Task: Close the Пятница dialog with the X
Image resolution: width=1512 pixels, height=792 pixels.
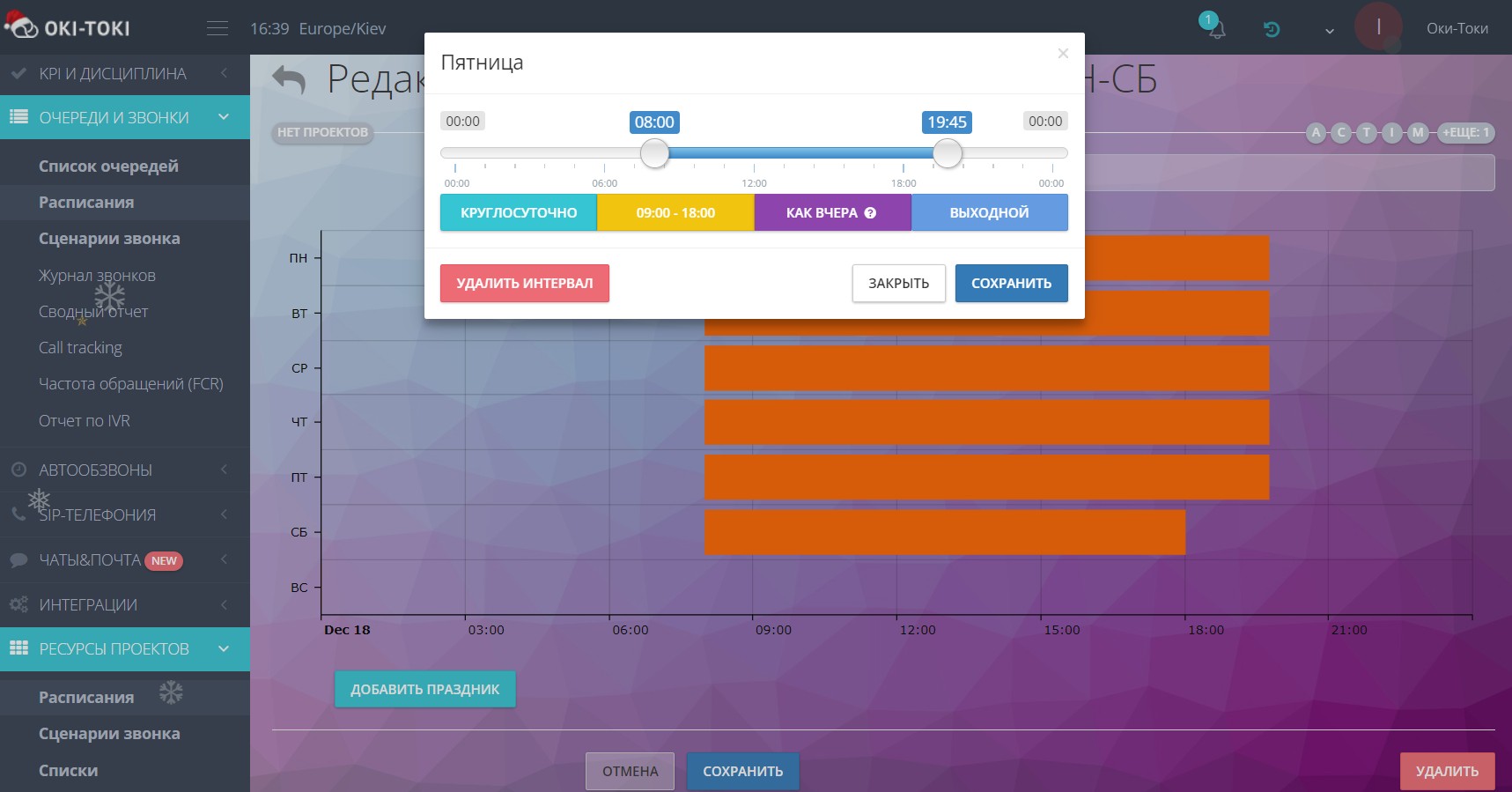Action: (1063, 54)
